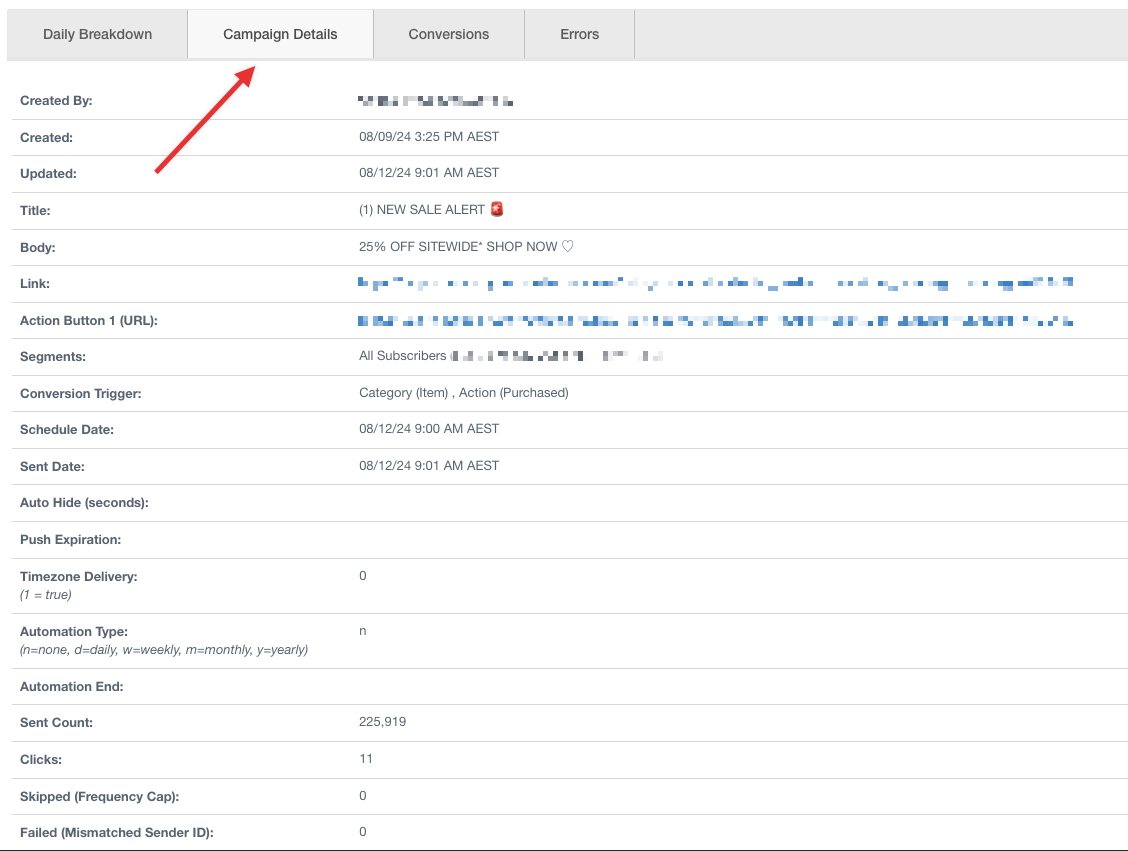The image size is (1128, 851).
Task: Click the Failed (Mismatched Sender ID) label
Action: point(117,832)
